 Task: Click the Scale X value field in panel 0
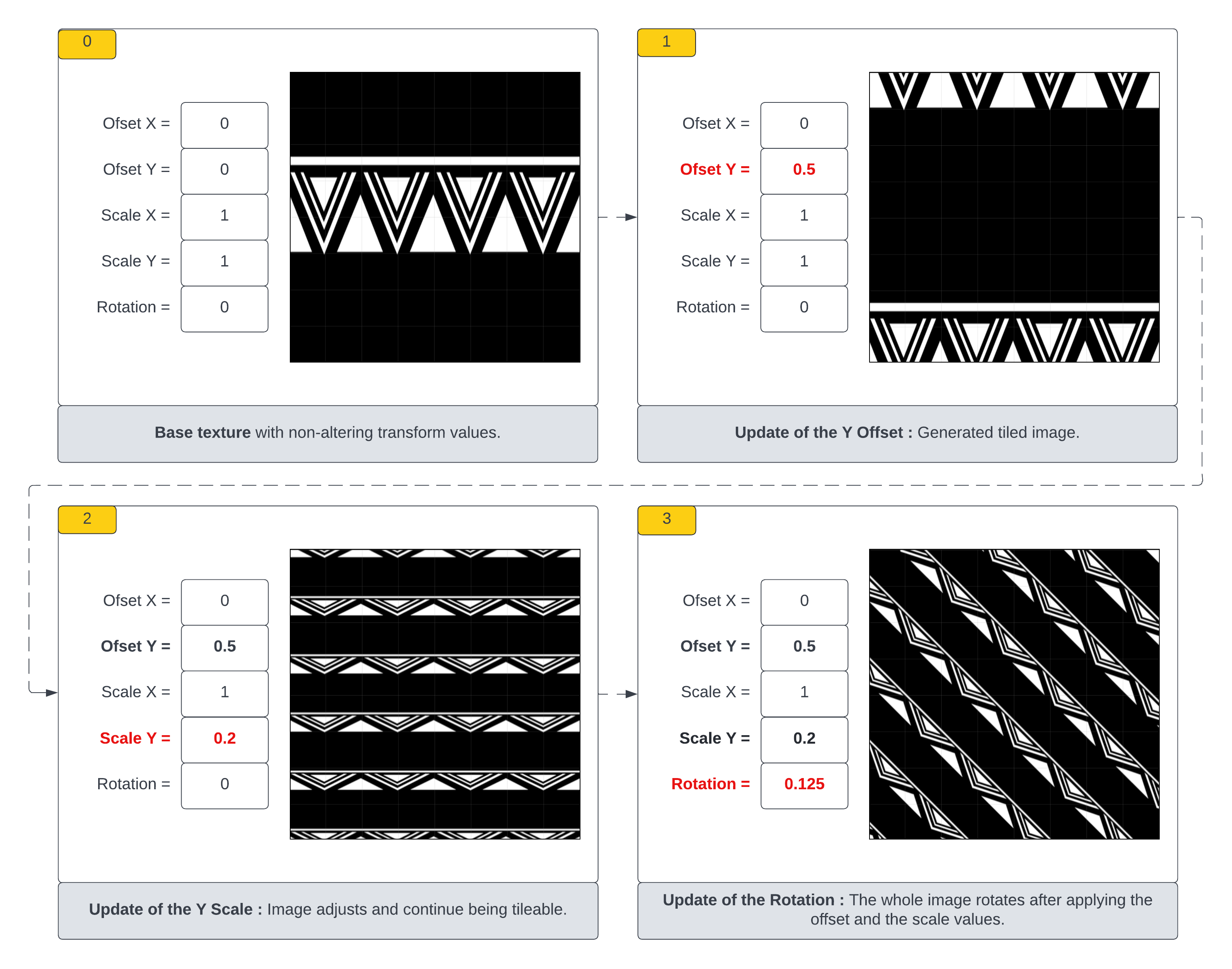[x=224, y=217]
